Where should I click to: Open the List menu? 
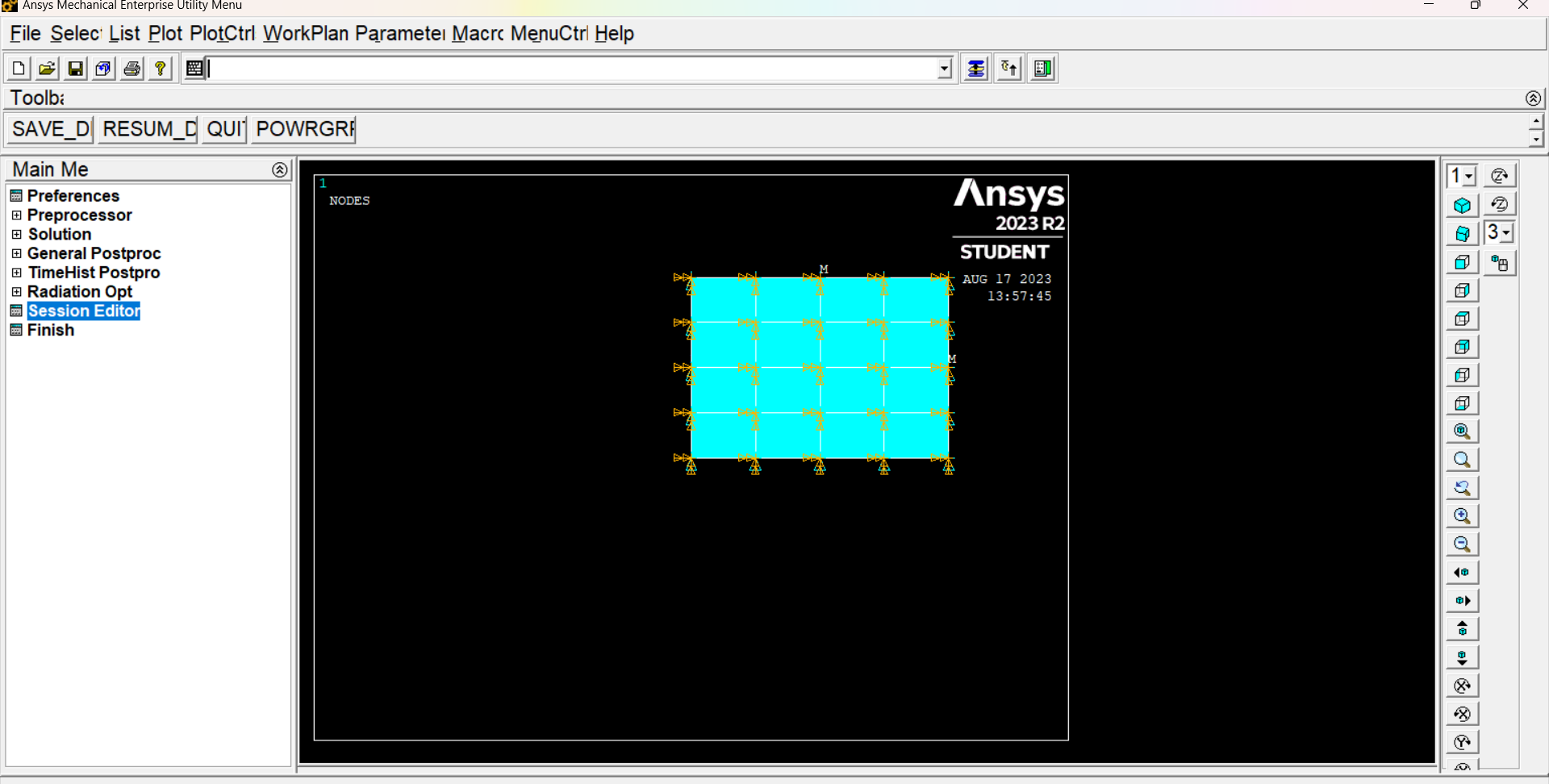click(x=124, y=34)
